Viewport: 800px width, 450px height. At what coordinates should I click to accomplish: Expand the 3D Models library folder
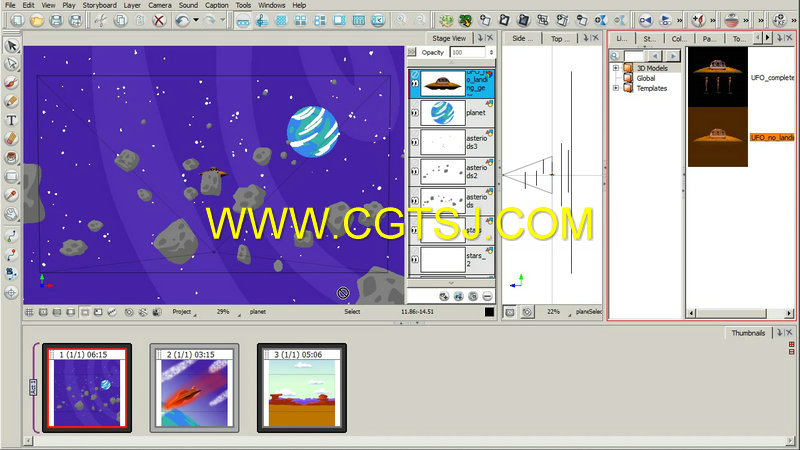(616, 68)
